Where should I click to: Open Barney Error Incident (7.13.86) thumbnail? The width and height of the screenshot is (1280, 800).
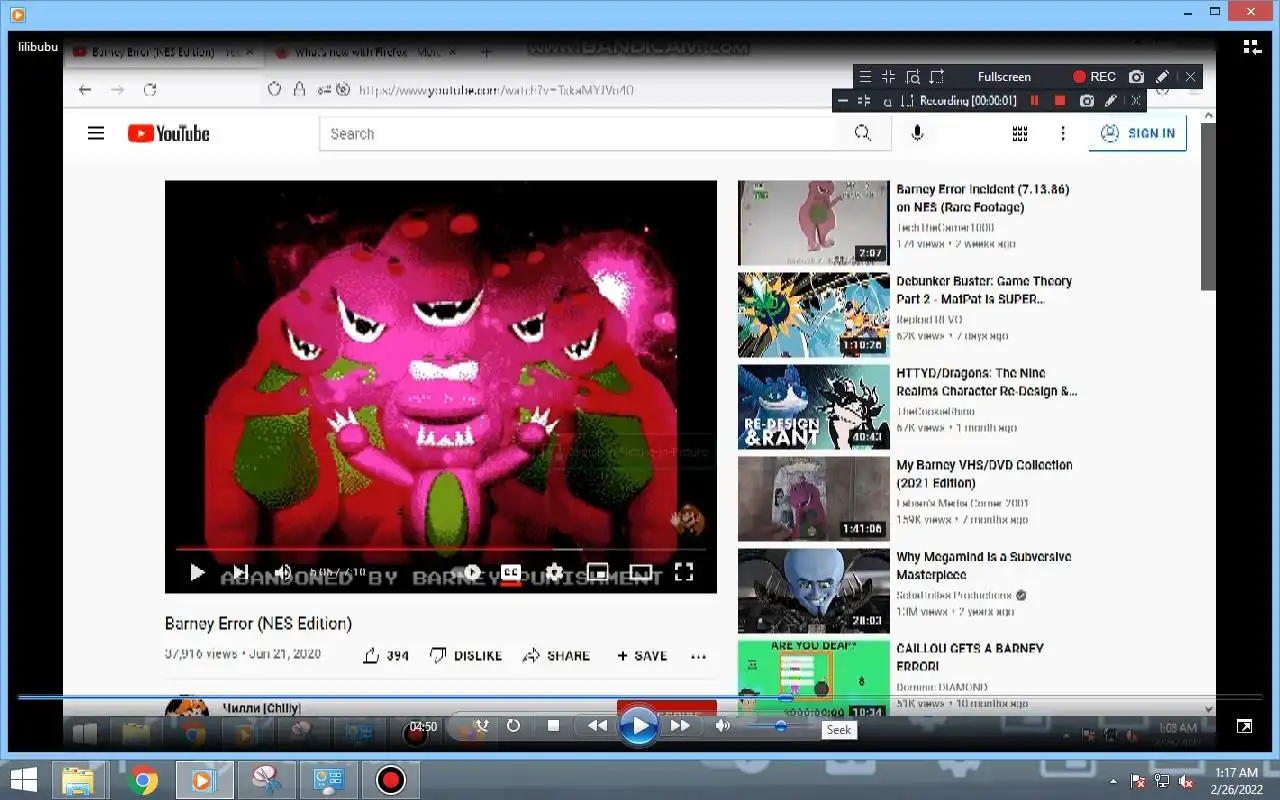pos(813,222)
